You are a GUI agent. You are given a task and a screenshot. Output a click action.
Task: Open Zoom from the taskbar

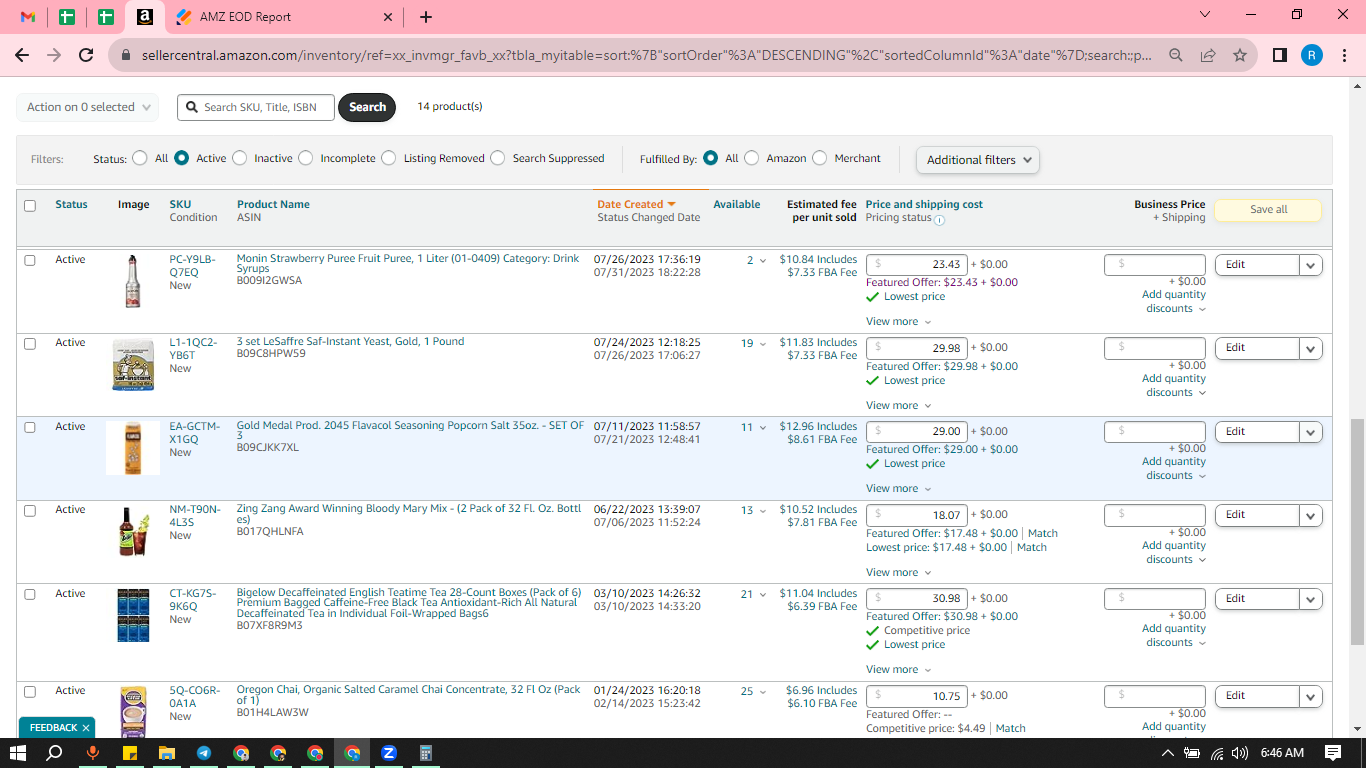click(x=389, y=753)
